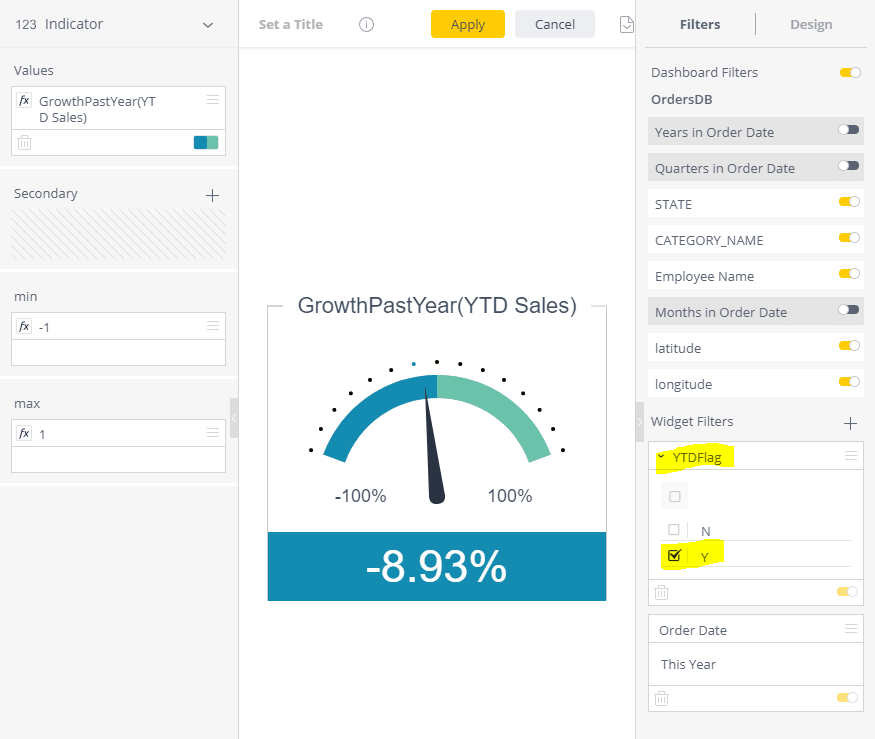Click This Year in Order Date filter
The width and height of the screenshot is (875, 739).
coord(688,664)
